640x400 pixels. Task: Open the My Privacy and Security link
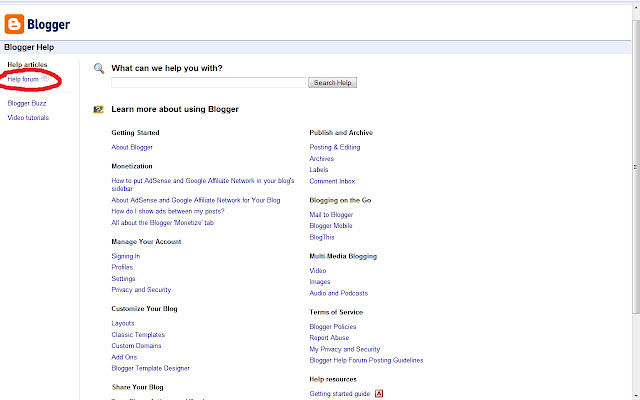[344, 349]
